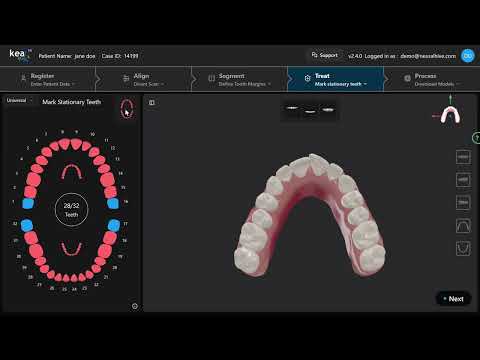The width and height of the screenshot is (480, 360).
Task: Expand the Define Tooth Margins sub-step dropdown
Action: 245,84
